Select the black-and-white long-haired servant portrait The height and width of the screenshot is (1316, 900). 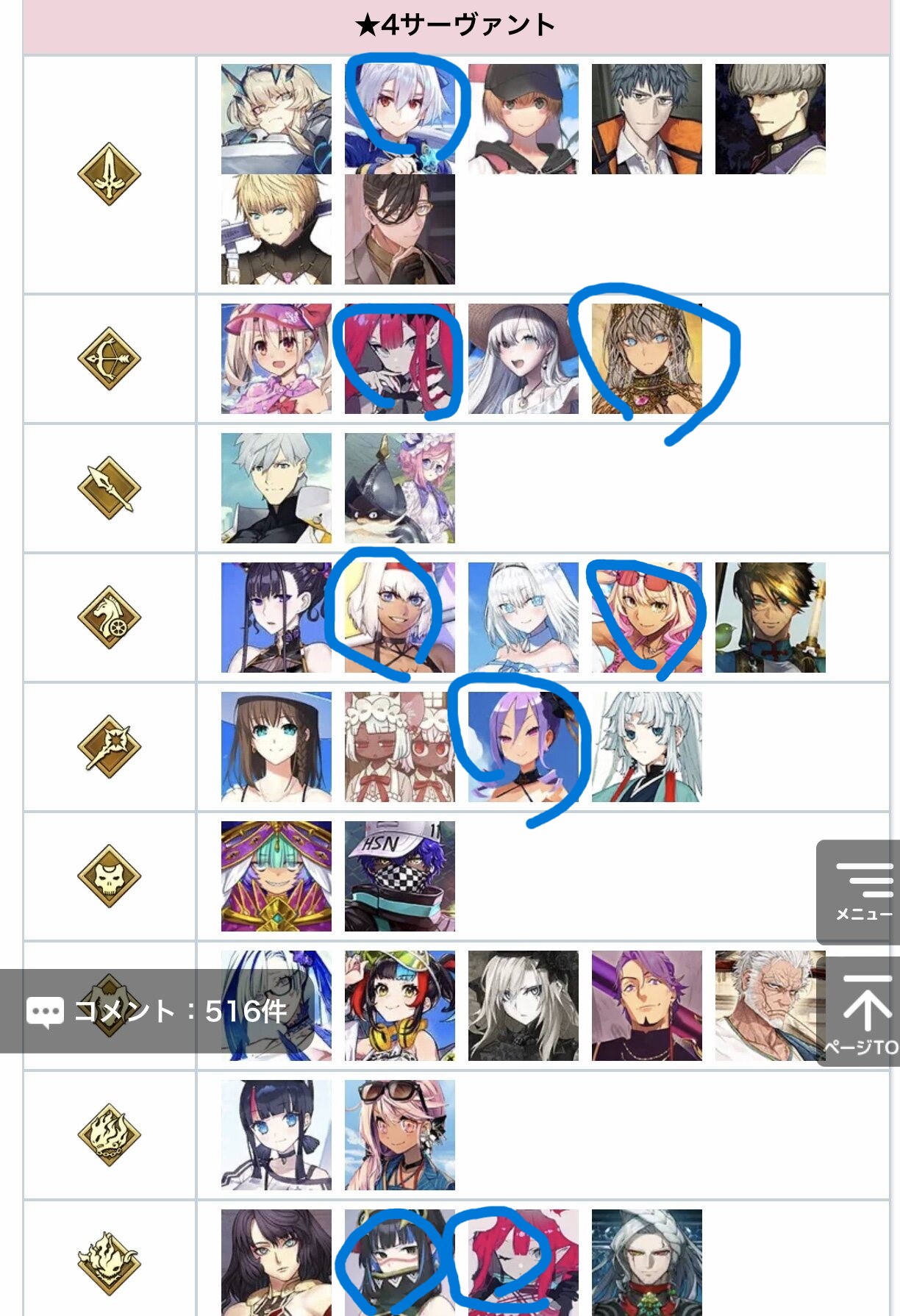[524, 1006]
